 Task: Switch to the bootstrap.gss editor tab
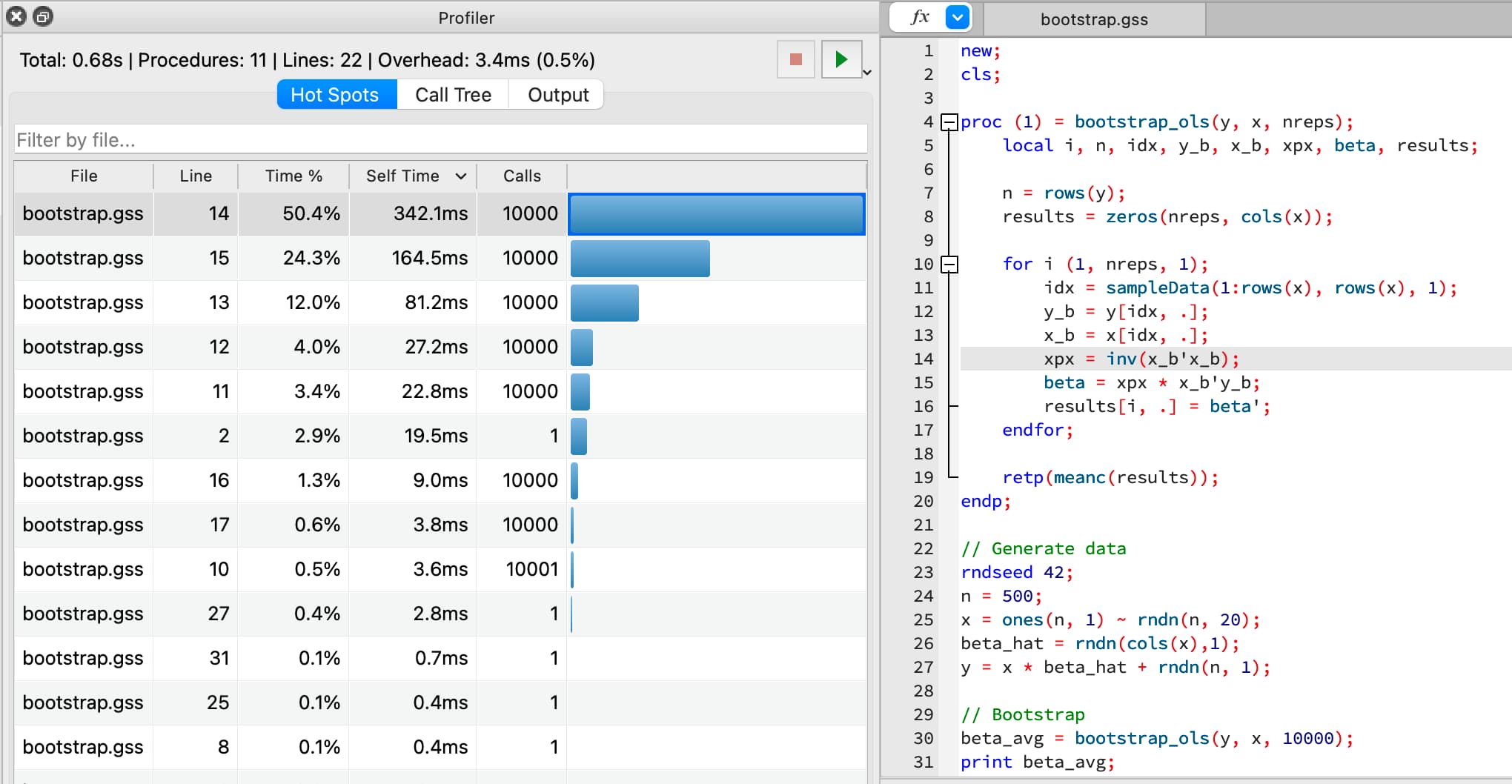click(x=1094, y=19)
